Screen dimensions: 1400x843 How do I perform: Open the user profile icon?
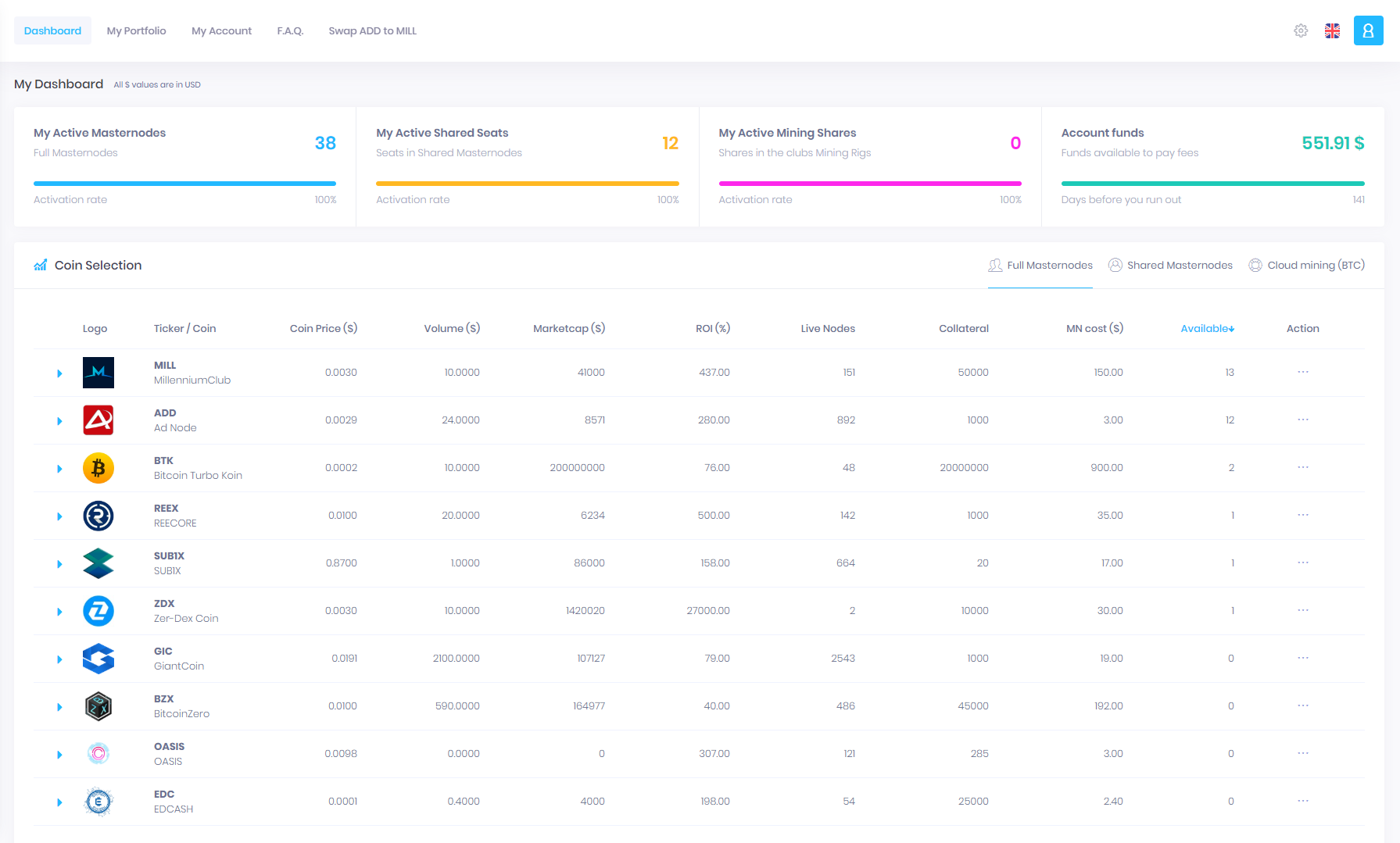[x=1368, y=30]
